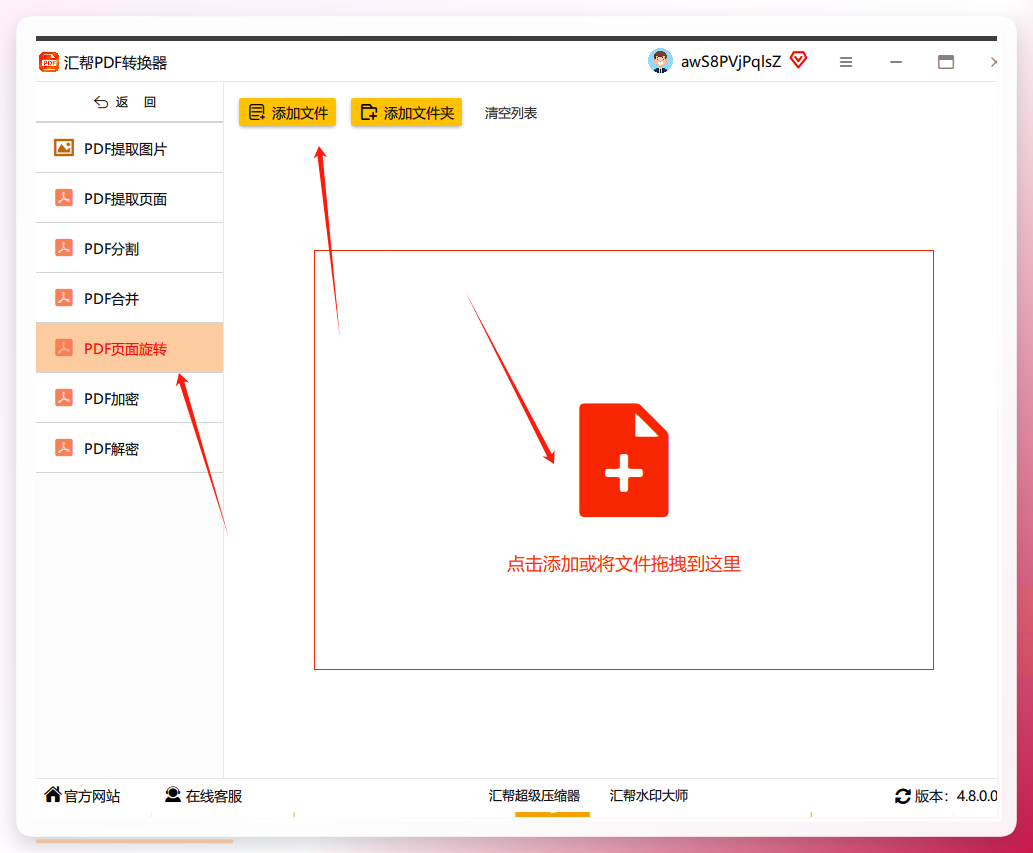Click the username awS8PVjPqlsZ

pyautogui.click(x=731, y=62)
